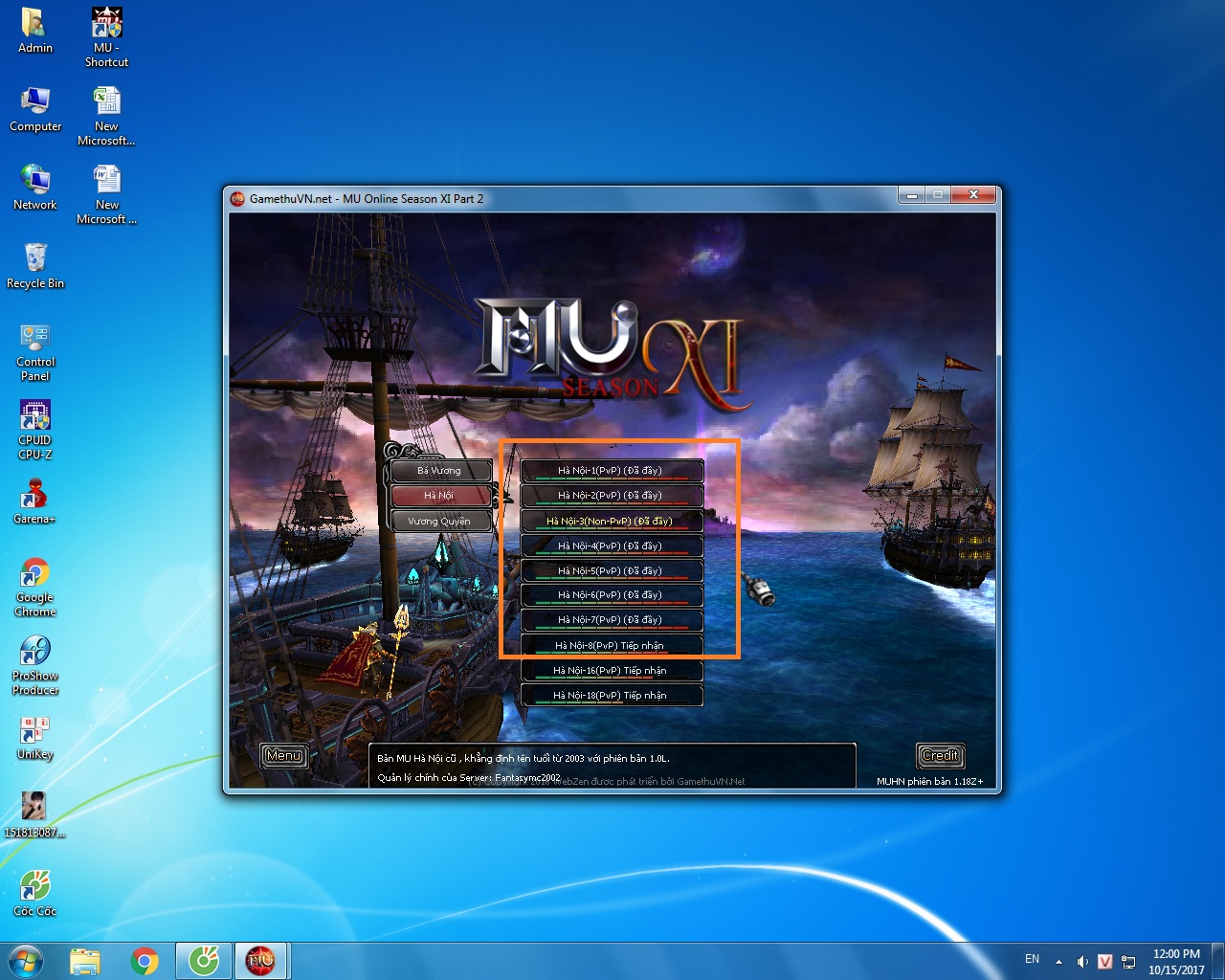Image resolution: width=1225 pixels, height=980 pixels.
Task: Launch Chrome from the taskbar
Action: pyautogui.click(x=145, y=961)
